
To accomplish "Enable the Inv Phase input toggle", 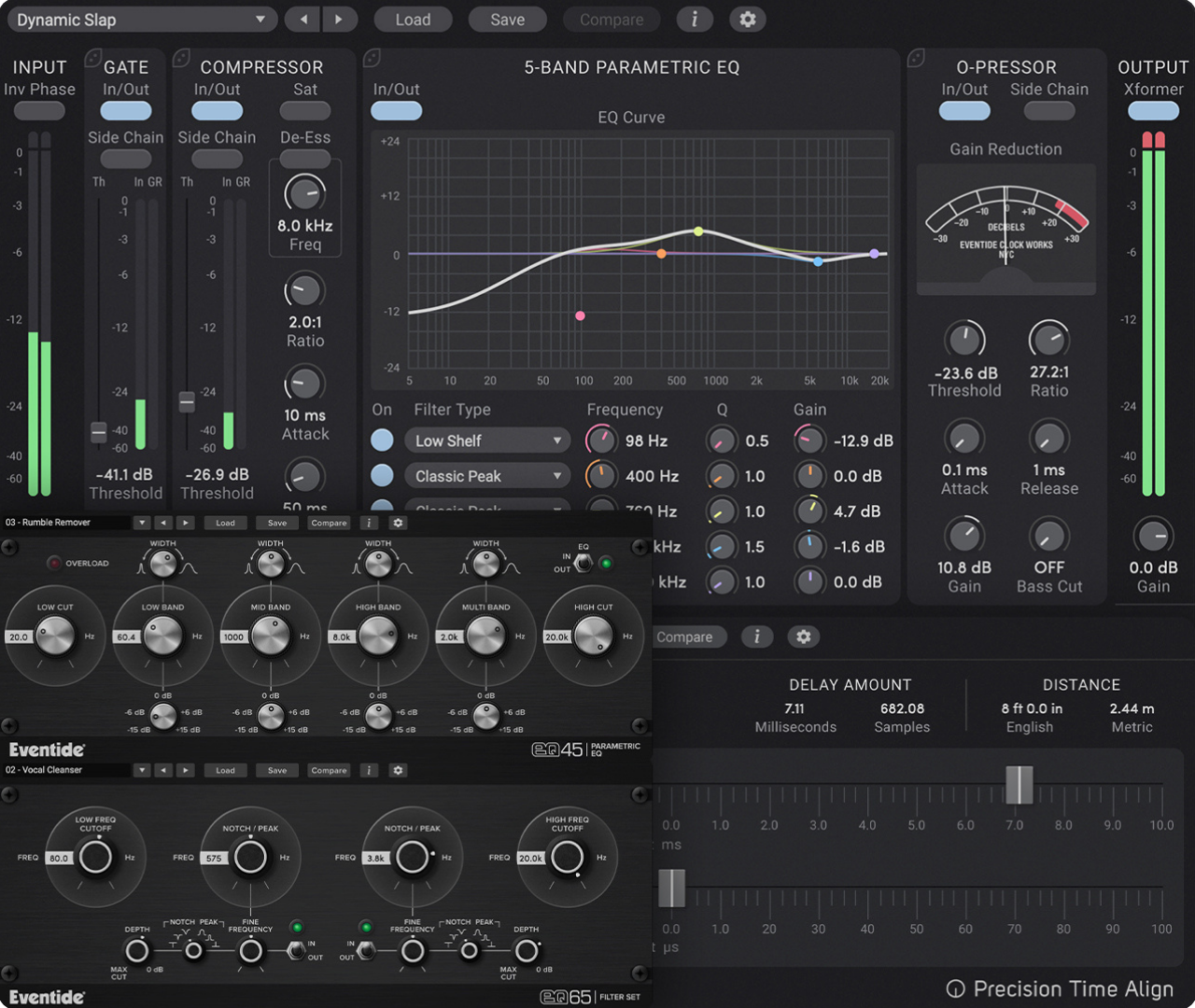I will click(39, 111).
